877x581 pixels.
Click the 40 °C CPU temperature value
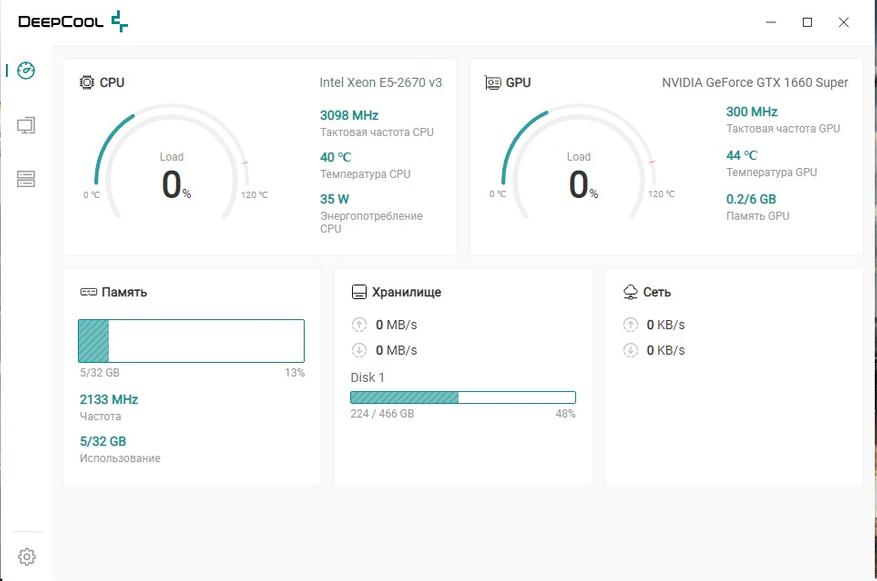[x=336, y=157]
